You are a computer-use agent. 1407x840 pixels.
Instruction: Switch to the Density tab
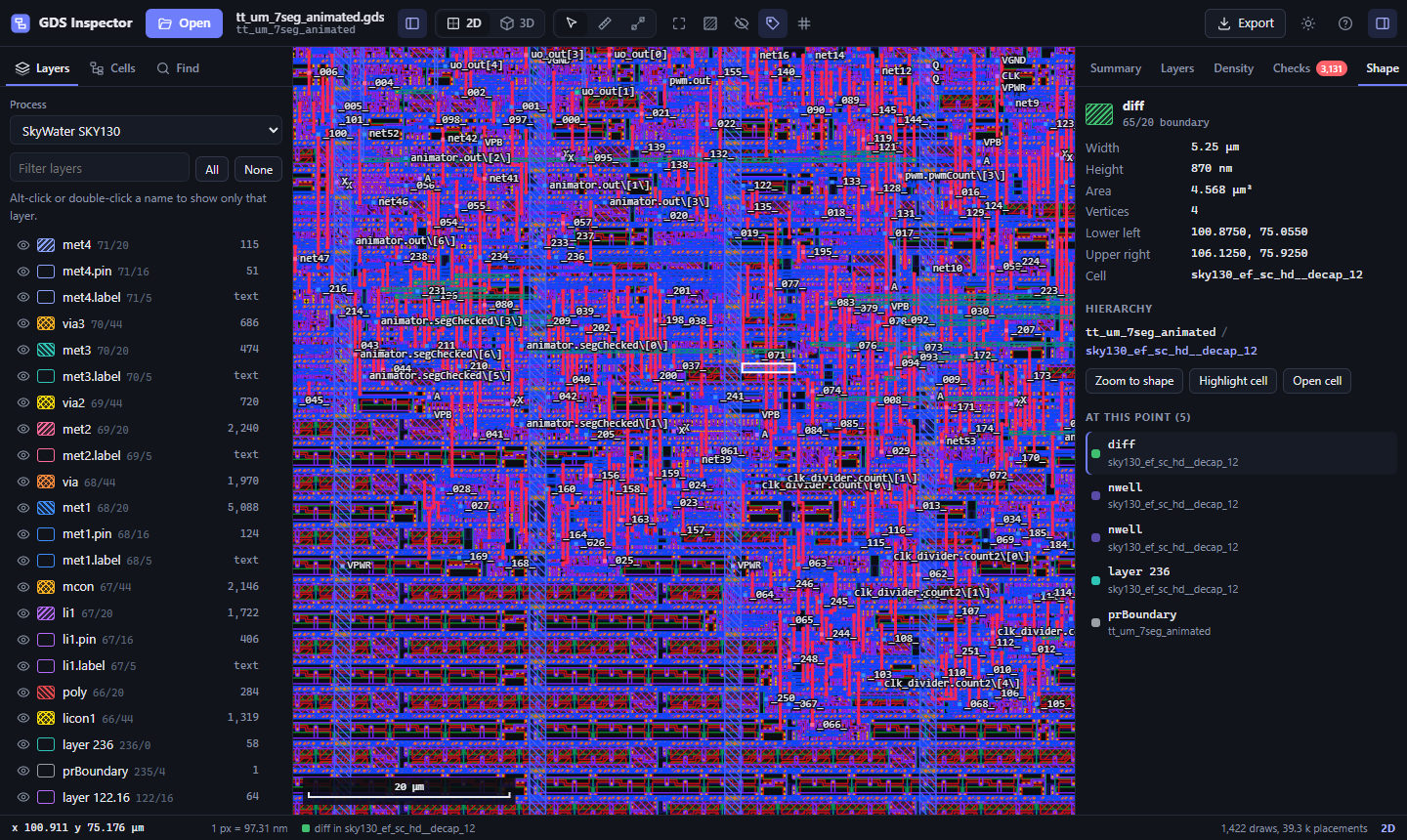tap(1233, 68)
